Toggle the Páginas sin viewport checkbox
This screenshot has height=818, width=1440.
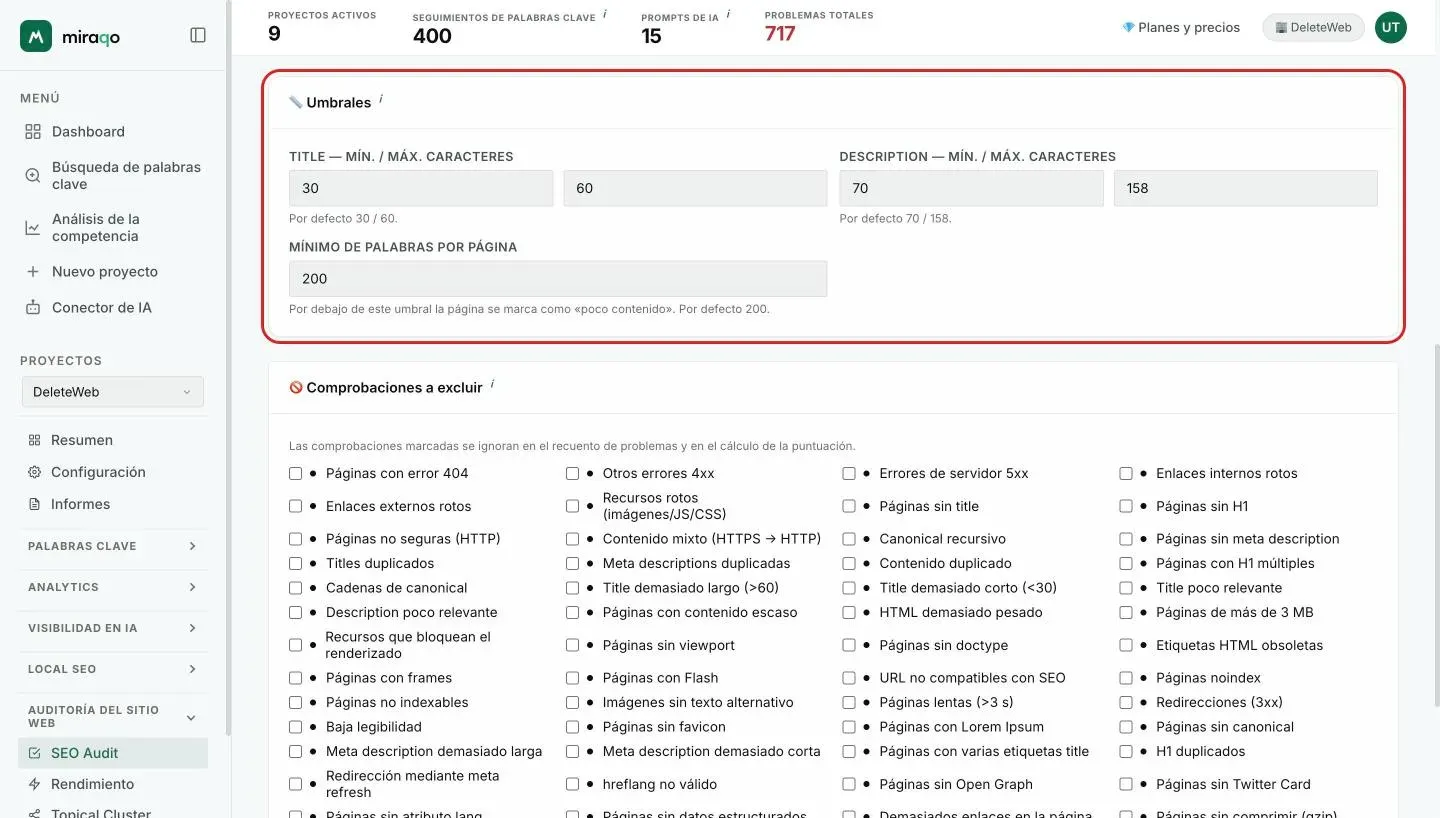coord(573,646)
